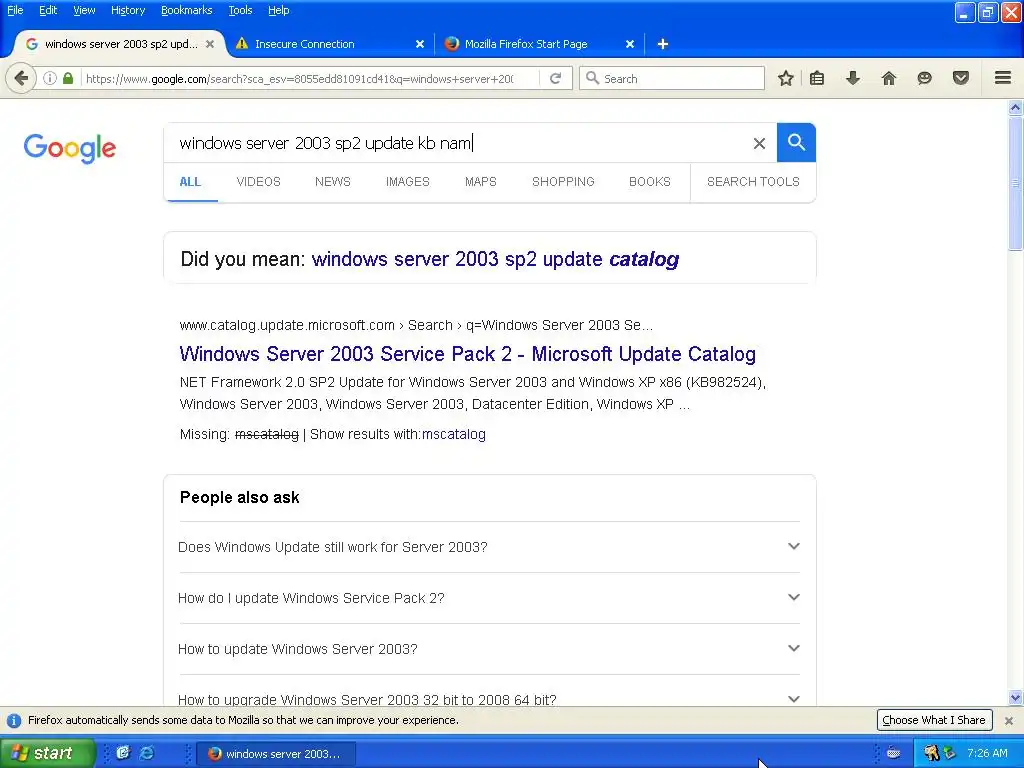Open the Help menu
1024x768 pixels.
(x=278, y=10)
